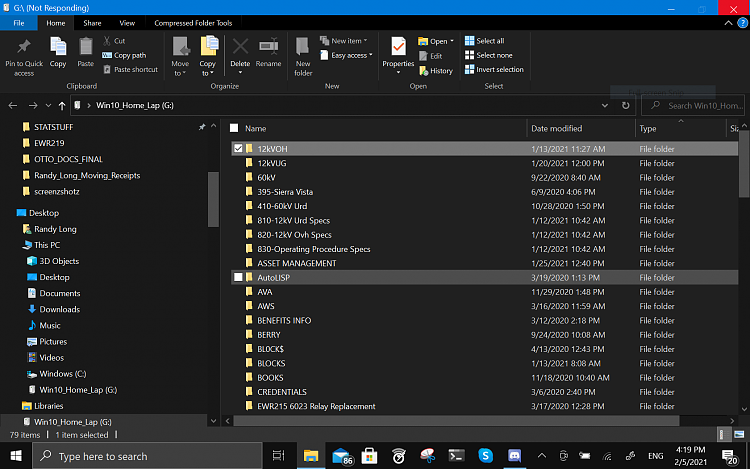Click Select none in the ribbon
Viewport: 750px width, 469px height.
(x=489, y=55)
